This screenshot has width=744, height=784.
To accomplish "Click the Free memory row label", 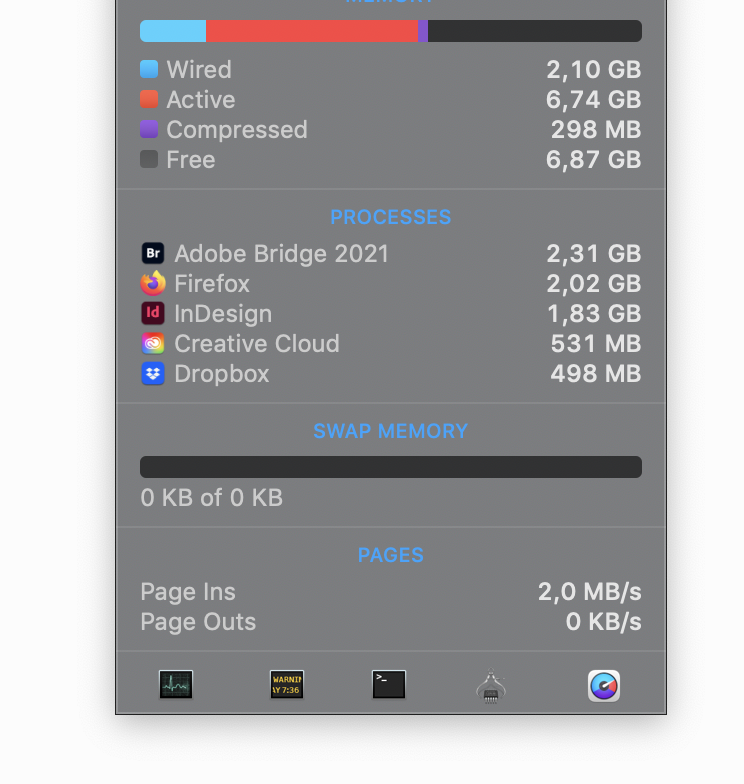I will click(x=190, y=160).
